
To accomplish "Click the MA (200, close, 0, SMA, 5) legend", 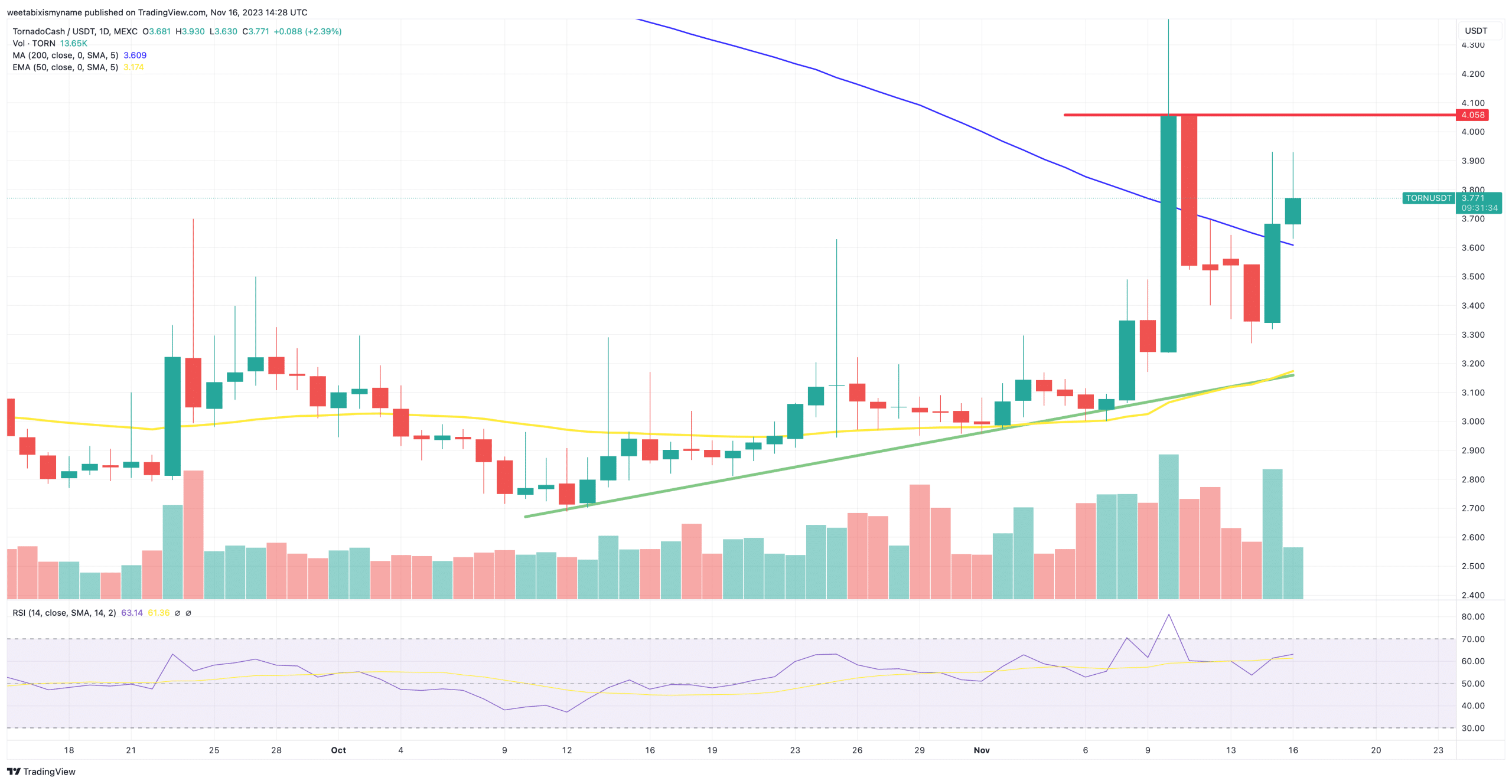I will [65, 55].
